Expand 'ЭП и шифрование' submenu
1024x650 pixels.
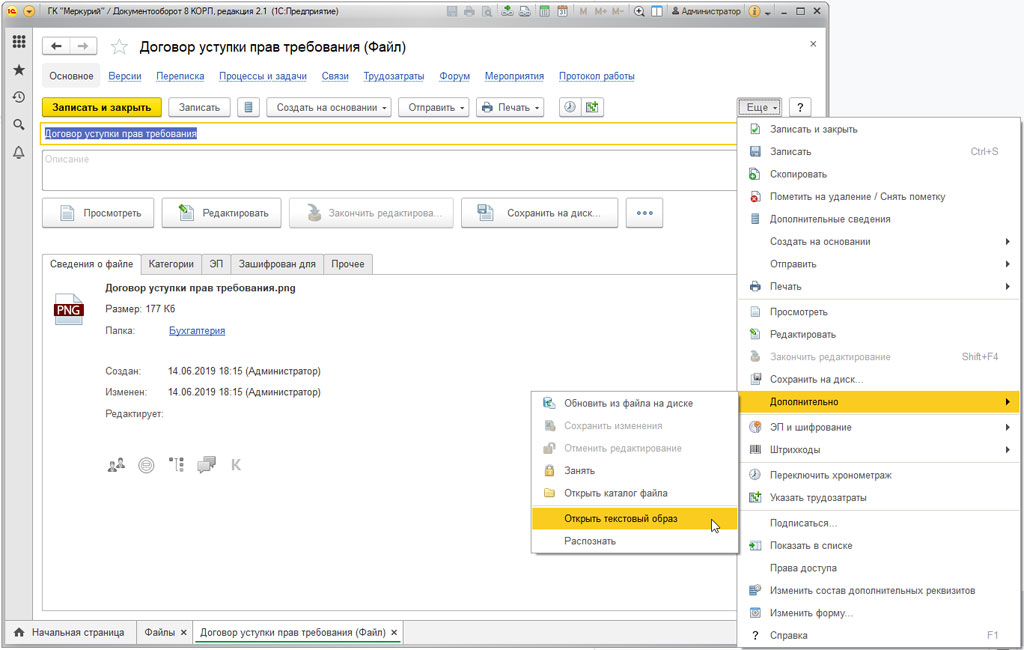pyautogui.click(x=880, y=427)
